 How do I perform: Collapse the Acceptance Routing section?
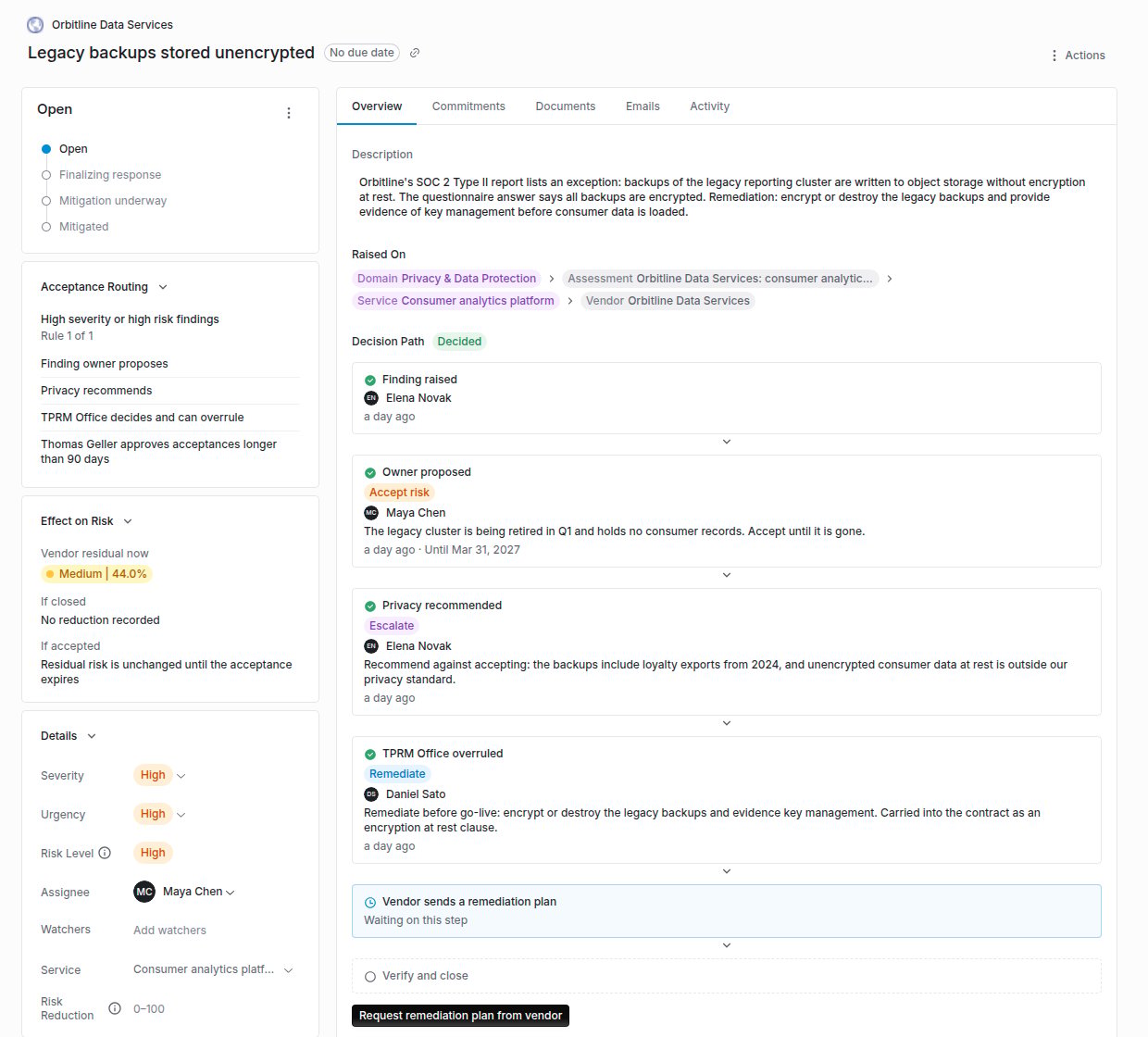(x=163, y=287)
